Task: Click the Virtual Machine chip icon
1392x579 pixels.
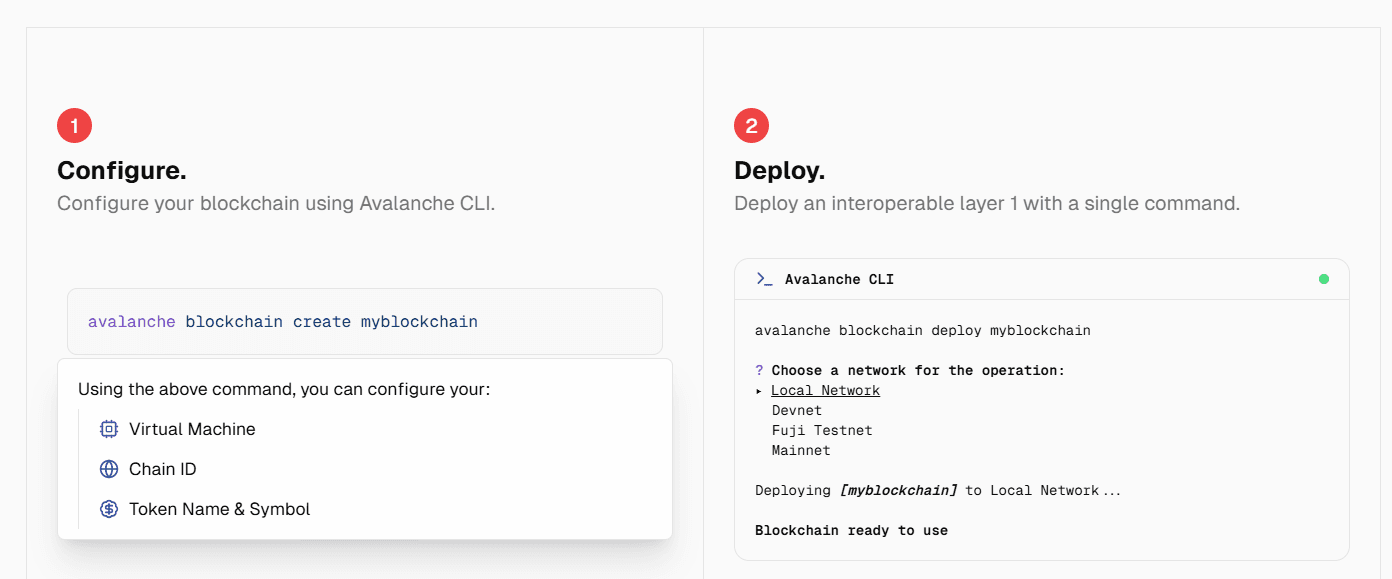Action: click(x=109, y=429)
